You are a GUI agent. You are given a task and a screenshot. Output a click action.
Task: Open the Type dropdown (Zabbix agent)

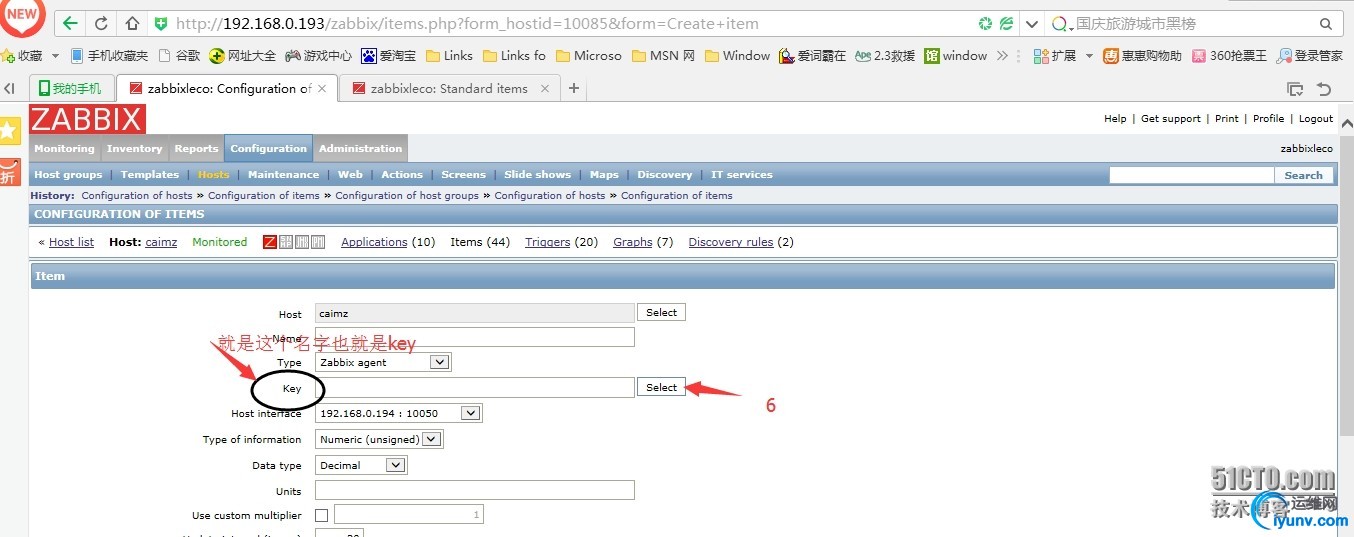[x=383, y=362]
